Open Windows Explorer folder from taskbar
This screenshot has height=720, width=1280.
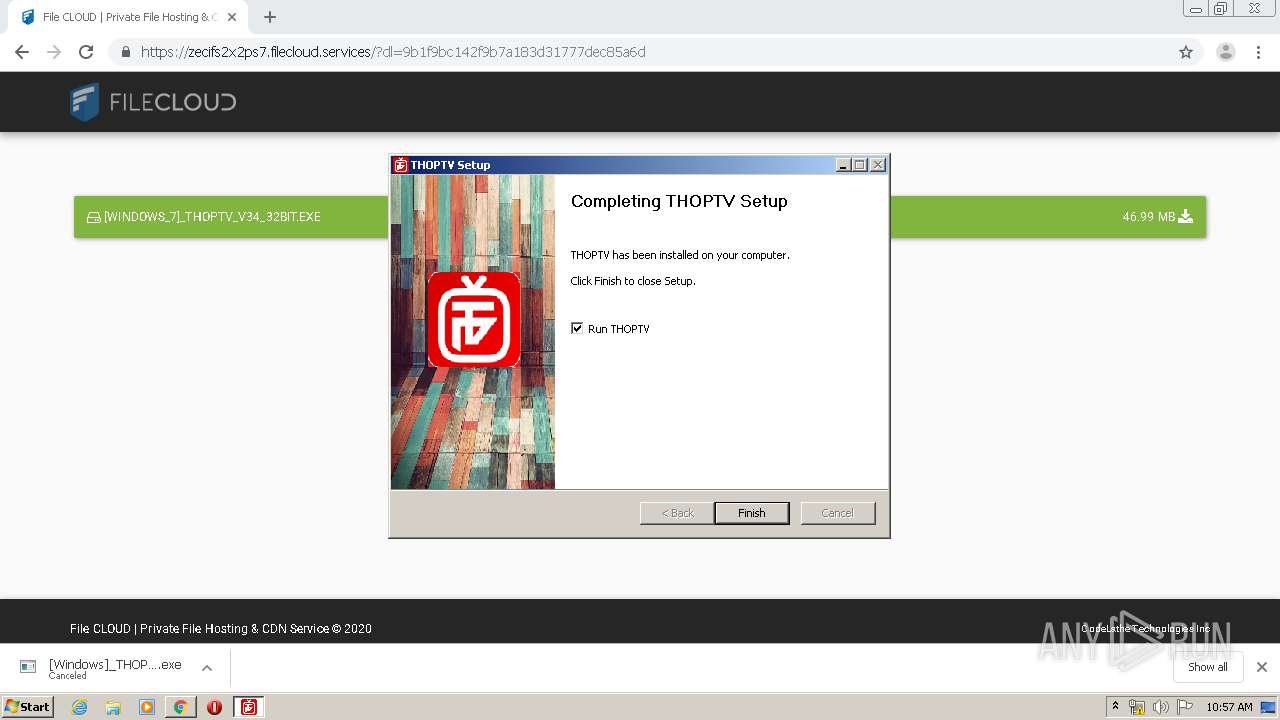(113, 707)
